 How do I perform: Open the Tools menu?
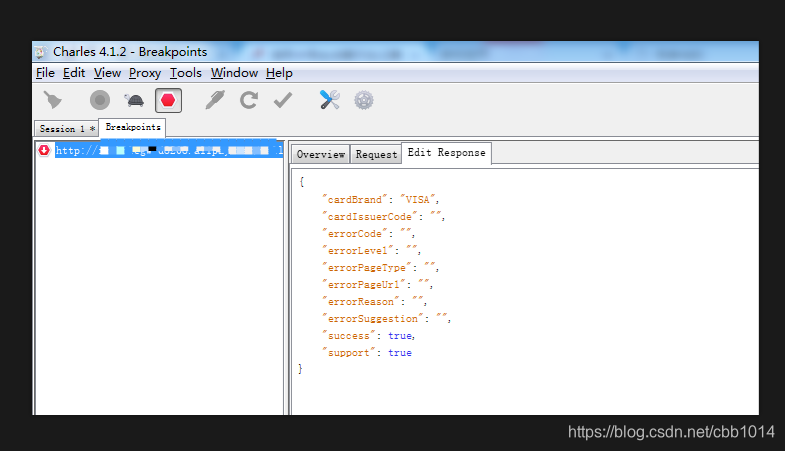coord(186,73)
